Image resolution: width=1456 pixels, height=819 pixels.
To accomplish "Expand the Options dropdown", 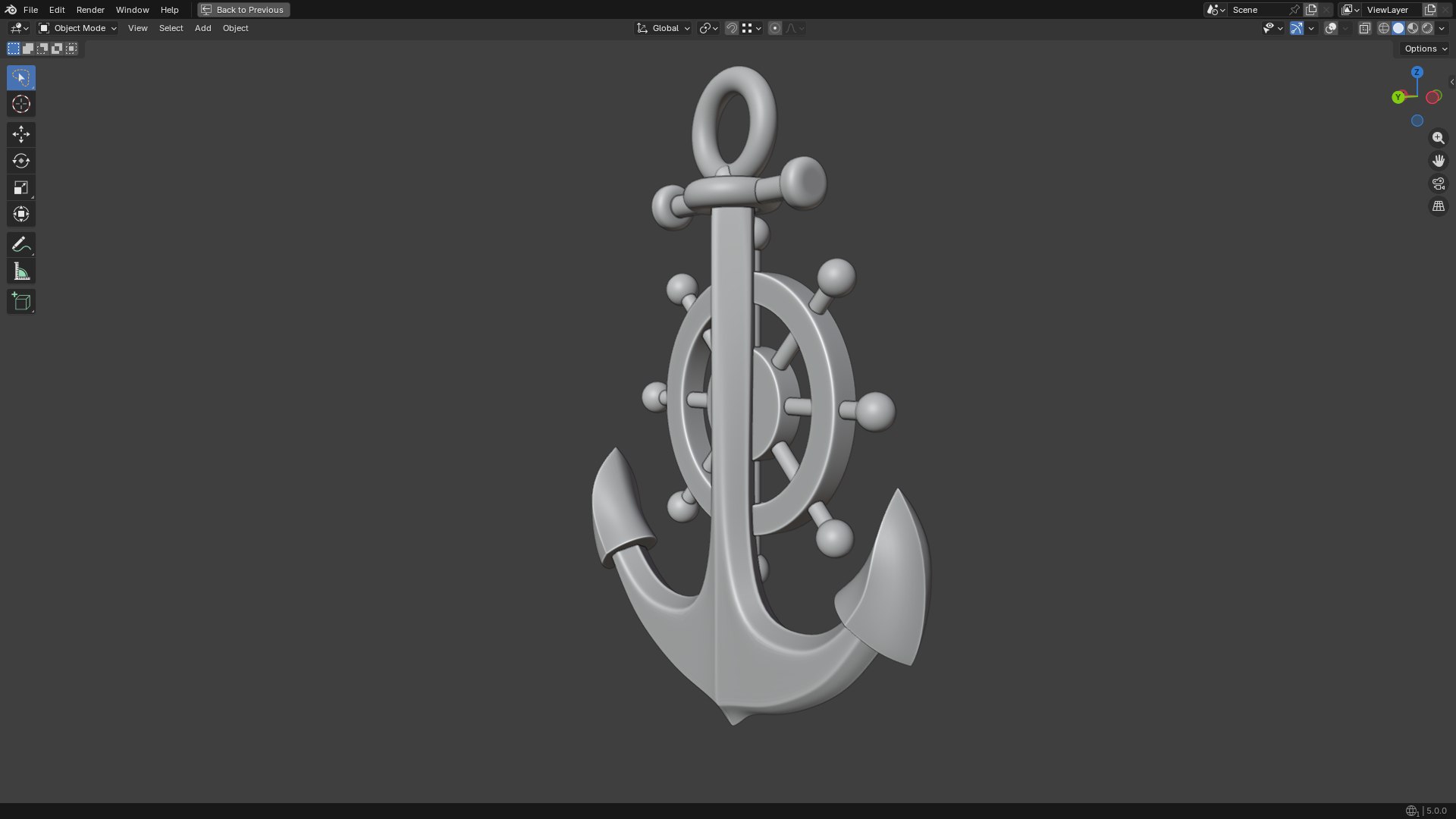I will tap(1425, 49).
